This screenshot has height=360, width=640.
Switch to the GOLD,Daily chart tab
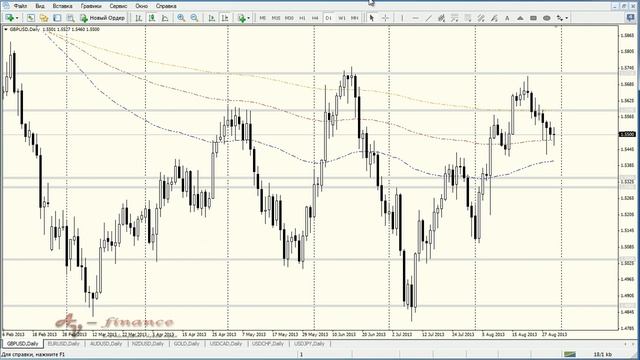[187, 344]
